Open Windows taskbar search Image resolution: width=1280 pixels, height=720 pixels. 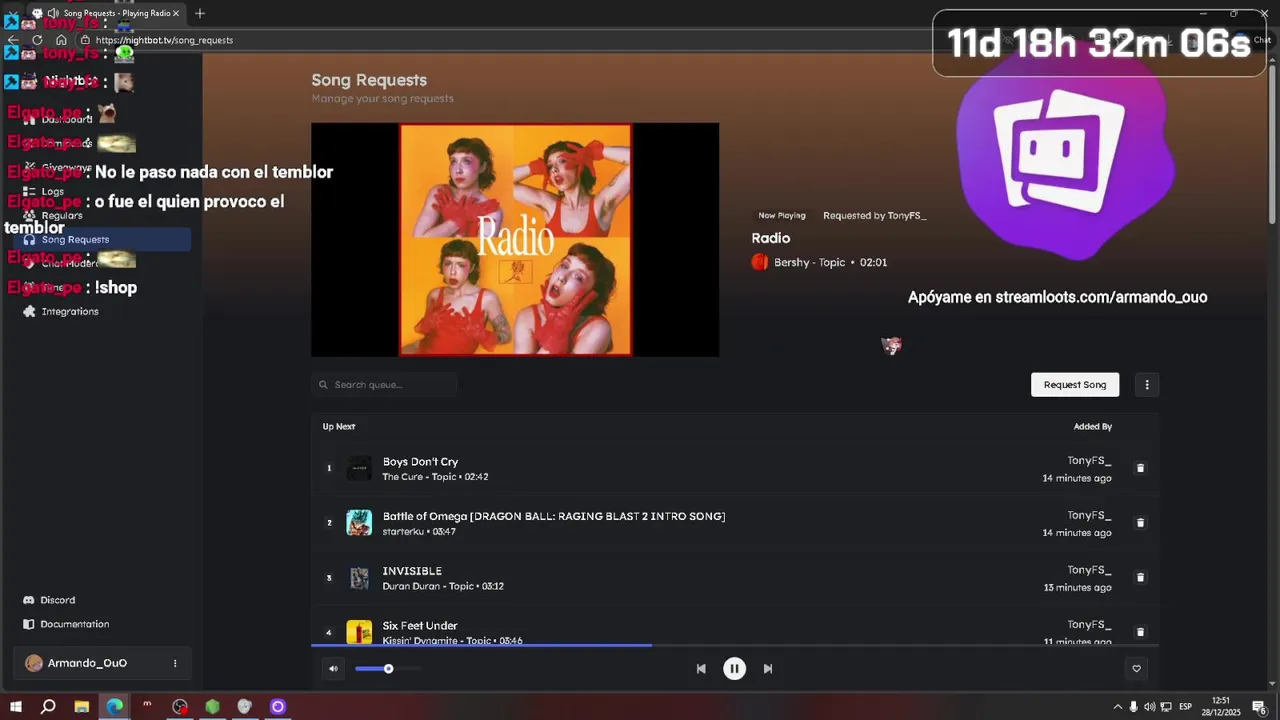48,707
